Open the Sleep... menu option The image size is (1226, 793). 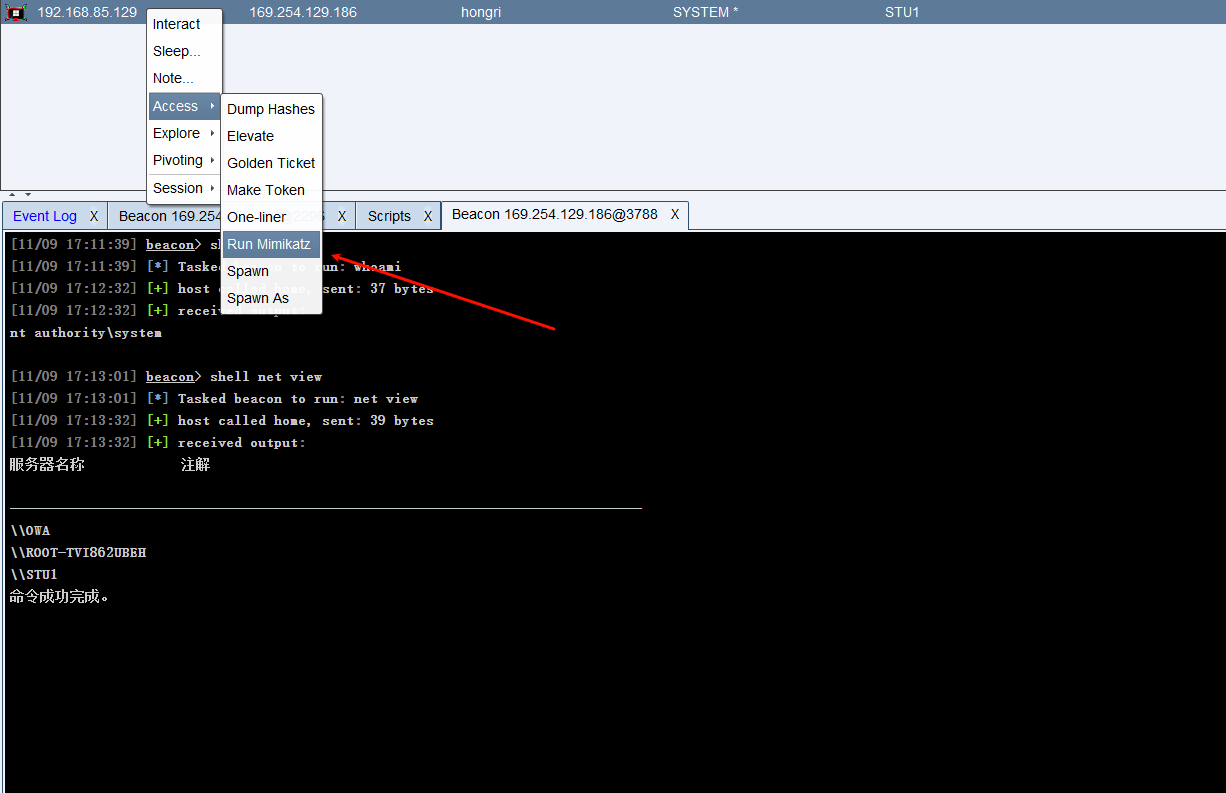click(x=184, y=51)
